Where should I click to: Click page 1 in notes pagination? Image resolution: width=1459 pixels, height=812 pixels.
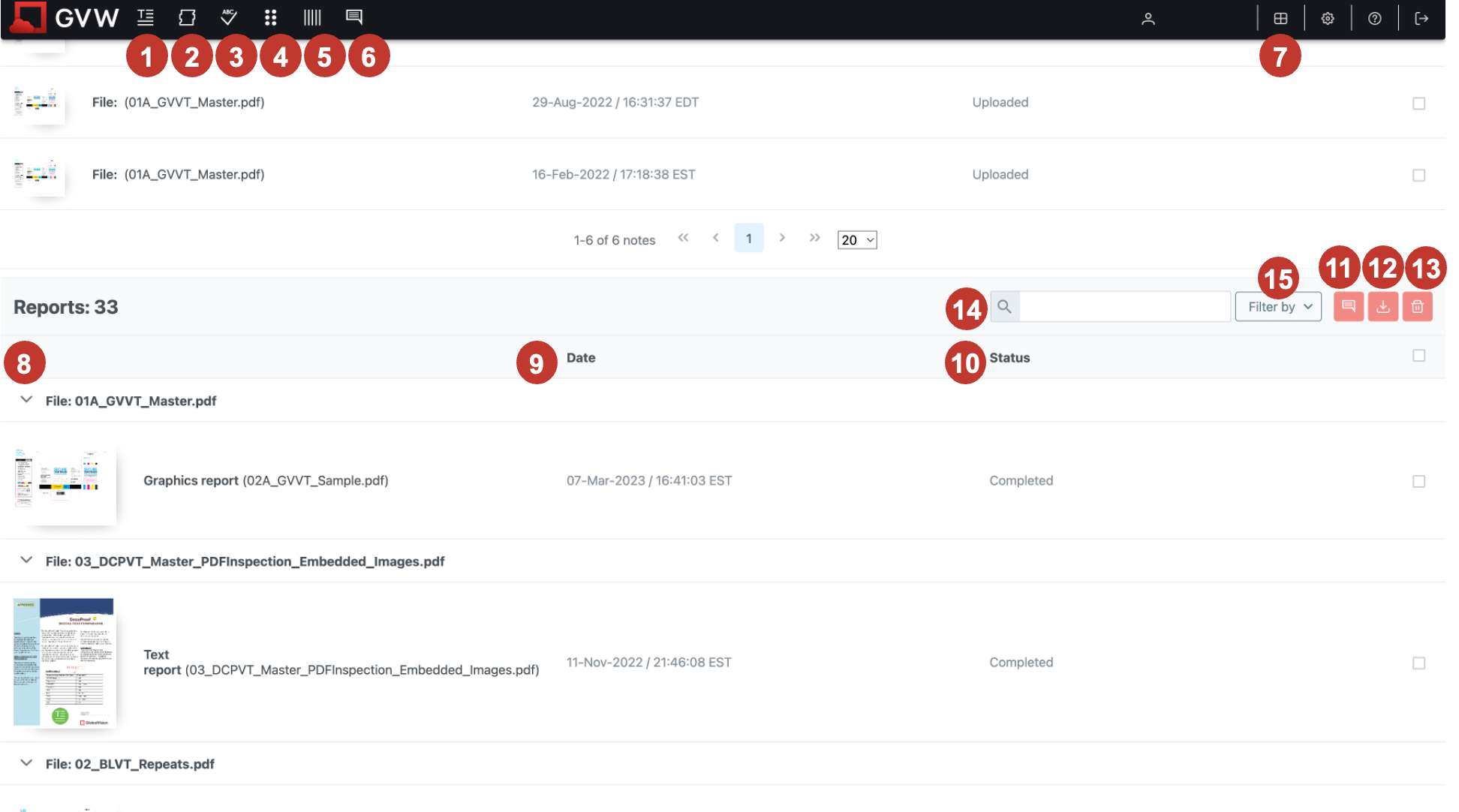[748, 239]
